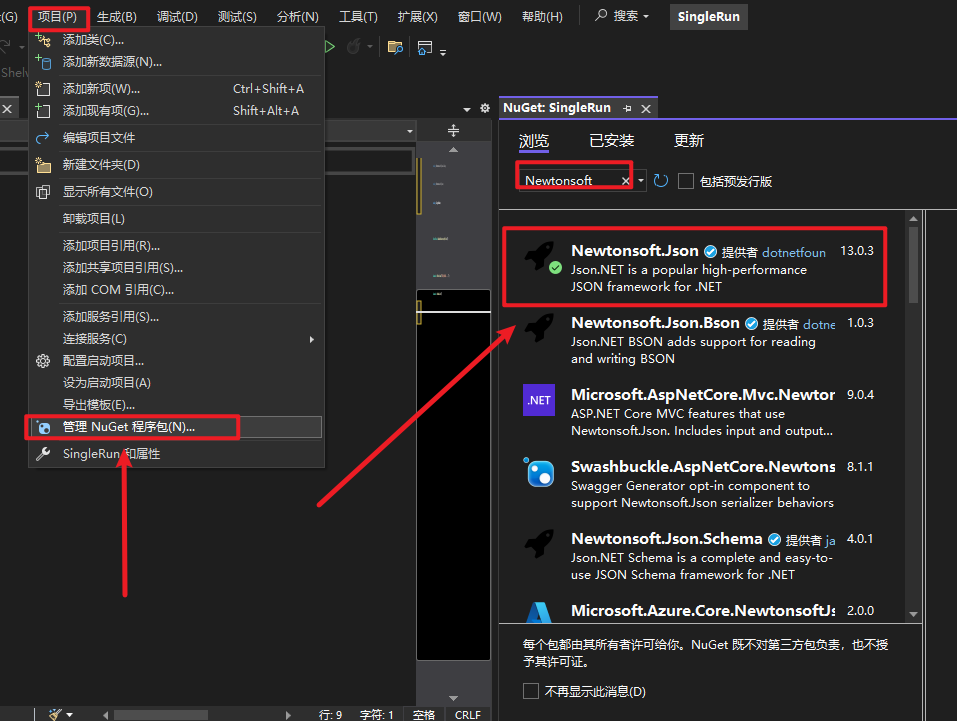Open the 窗口(W) menu
This screenshot has width=957, height=721.
(479, 16)
